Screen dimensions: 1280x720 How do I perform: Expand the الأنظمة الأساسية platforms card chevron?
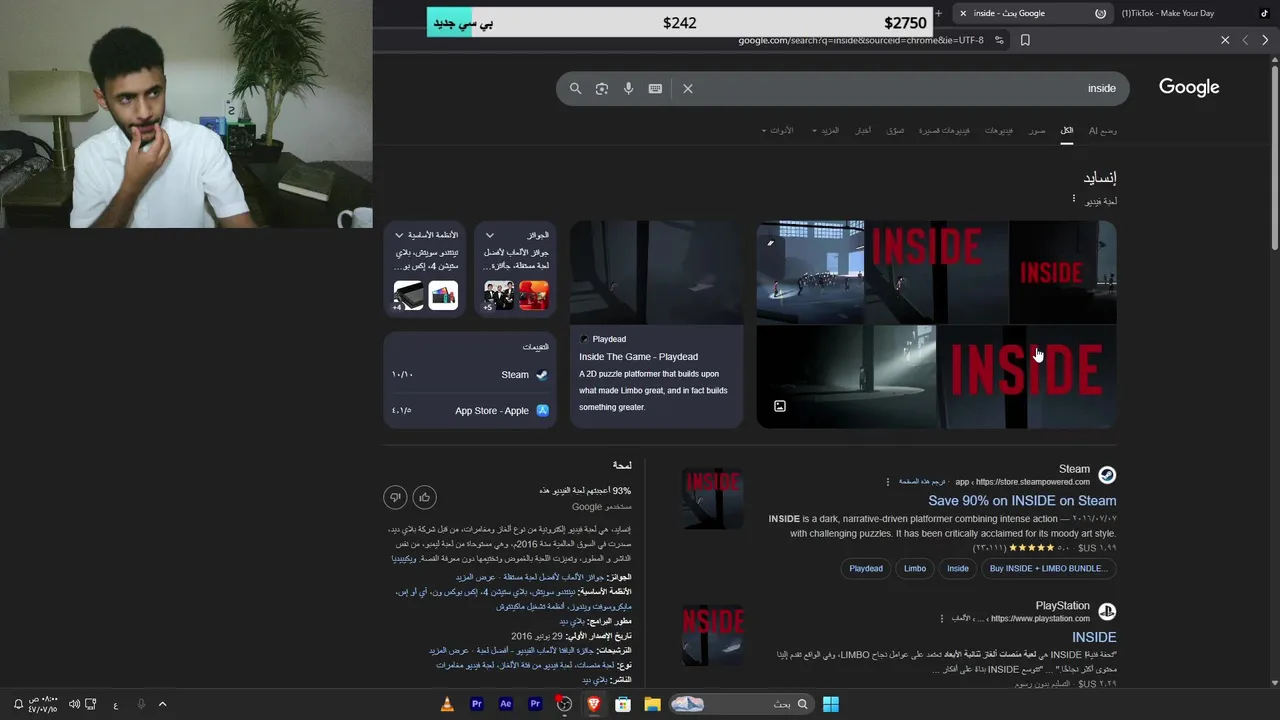tap(399, 235)
